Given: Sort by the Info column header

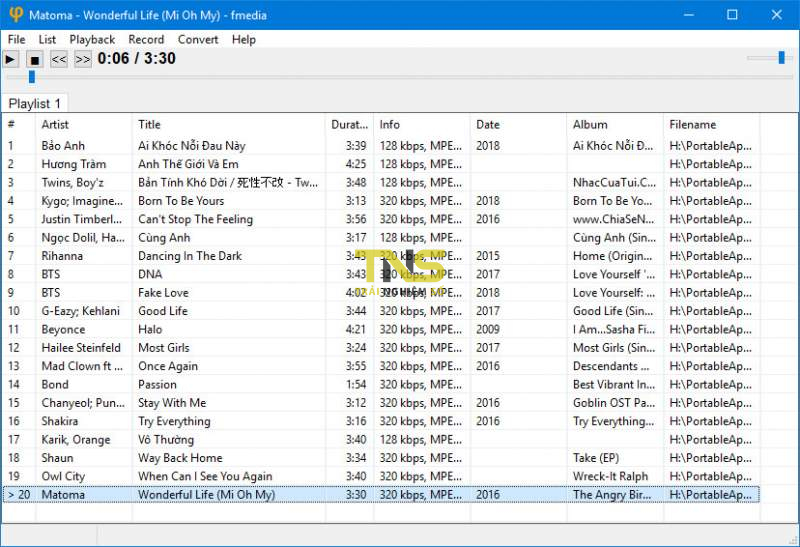Looking at the screenshot, I should point(421,125).
